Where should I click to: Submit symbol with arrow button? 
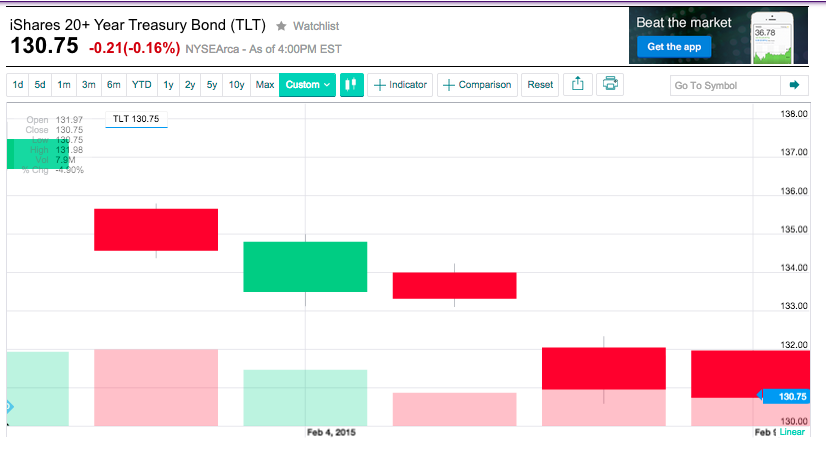pyautogui.click(x=794, y=85)
